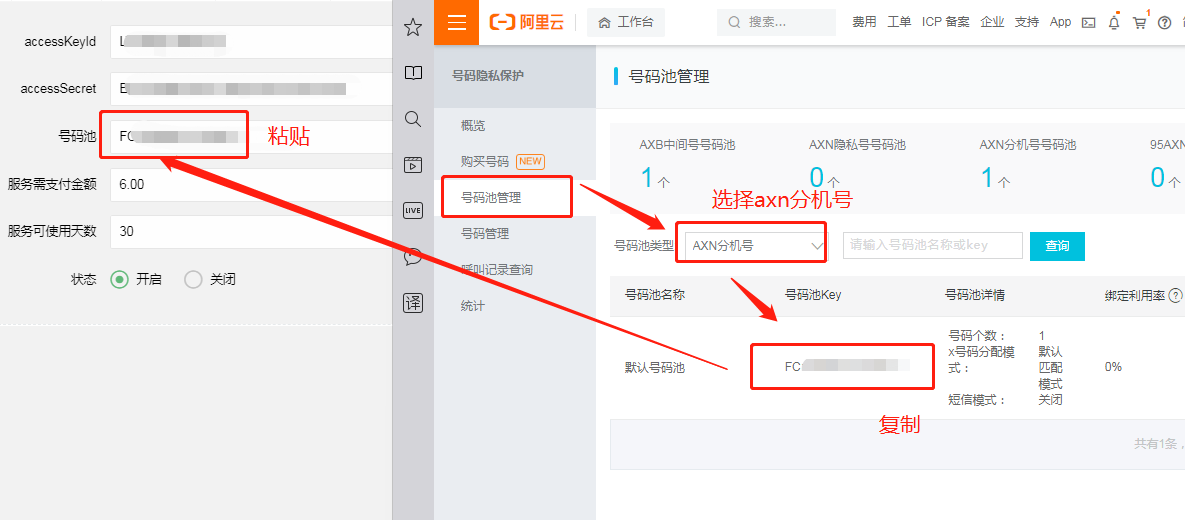Click the favorites star sidebar icon
This screenshot has height=520, width=1185.
(x=413, y=28)
